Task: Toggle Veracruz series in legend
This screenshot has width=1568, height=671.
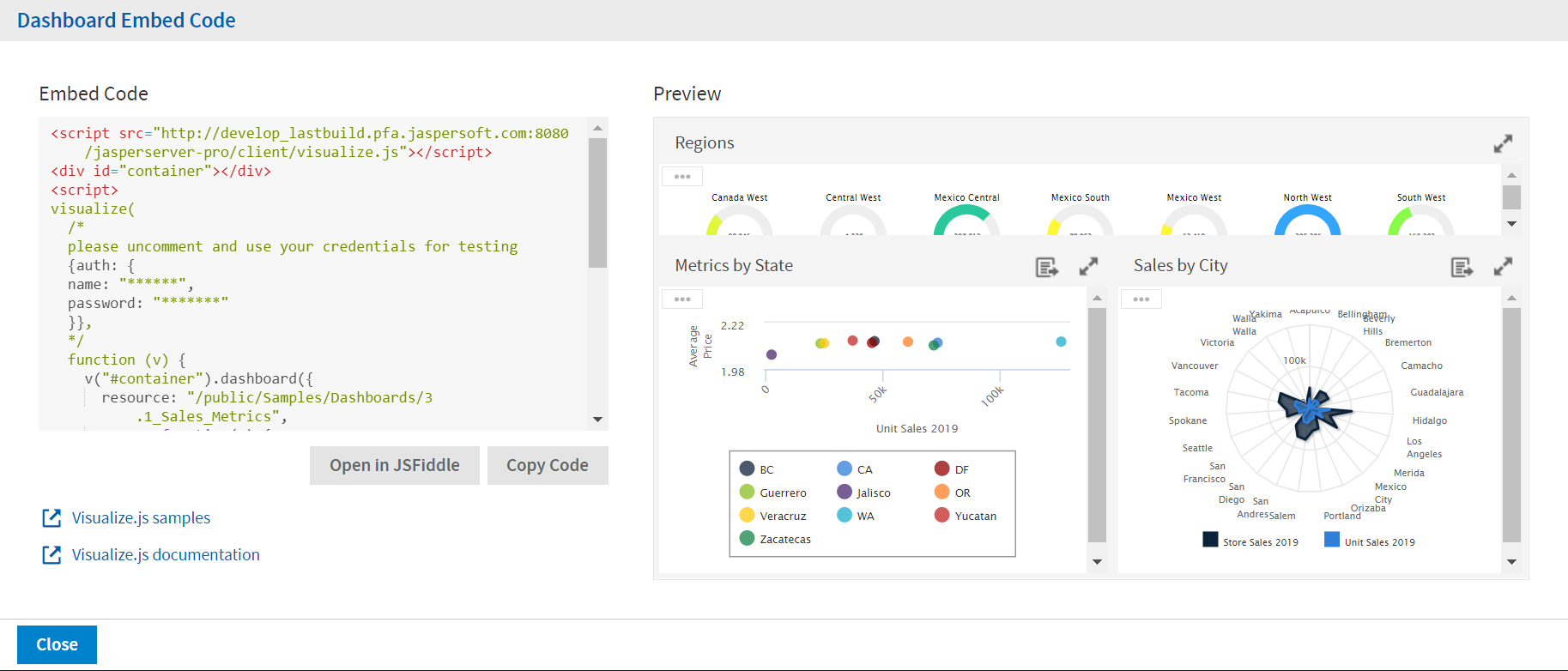Action: click(773, 516)
